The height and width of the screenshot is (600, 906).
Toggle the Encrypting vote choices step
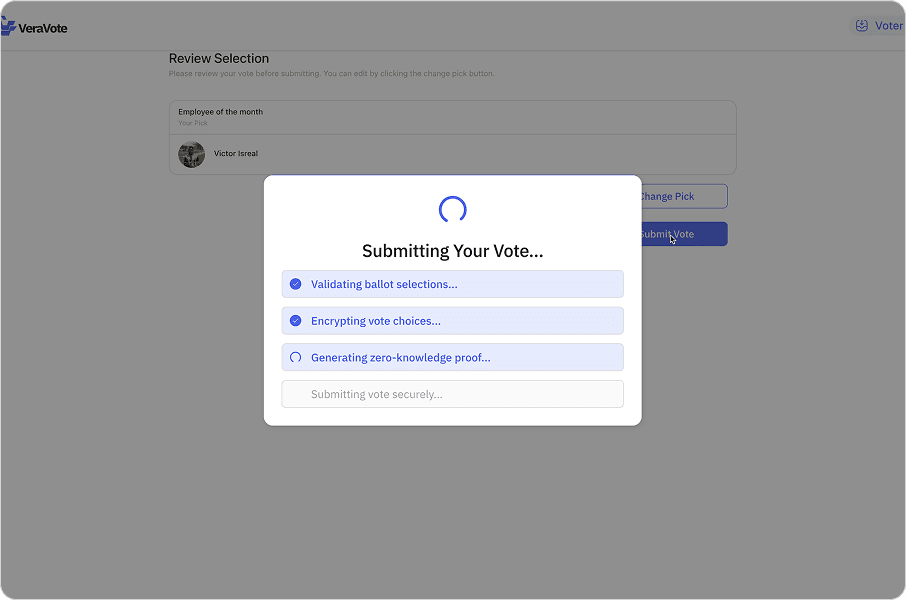click(x=452, y=320)
